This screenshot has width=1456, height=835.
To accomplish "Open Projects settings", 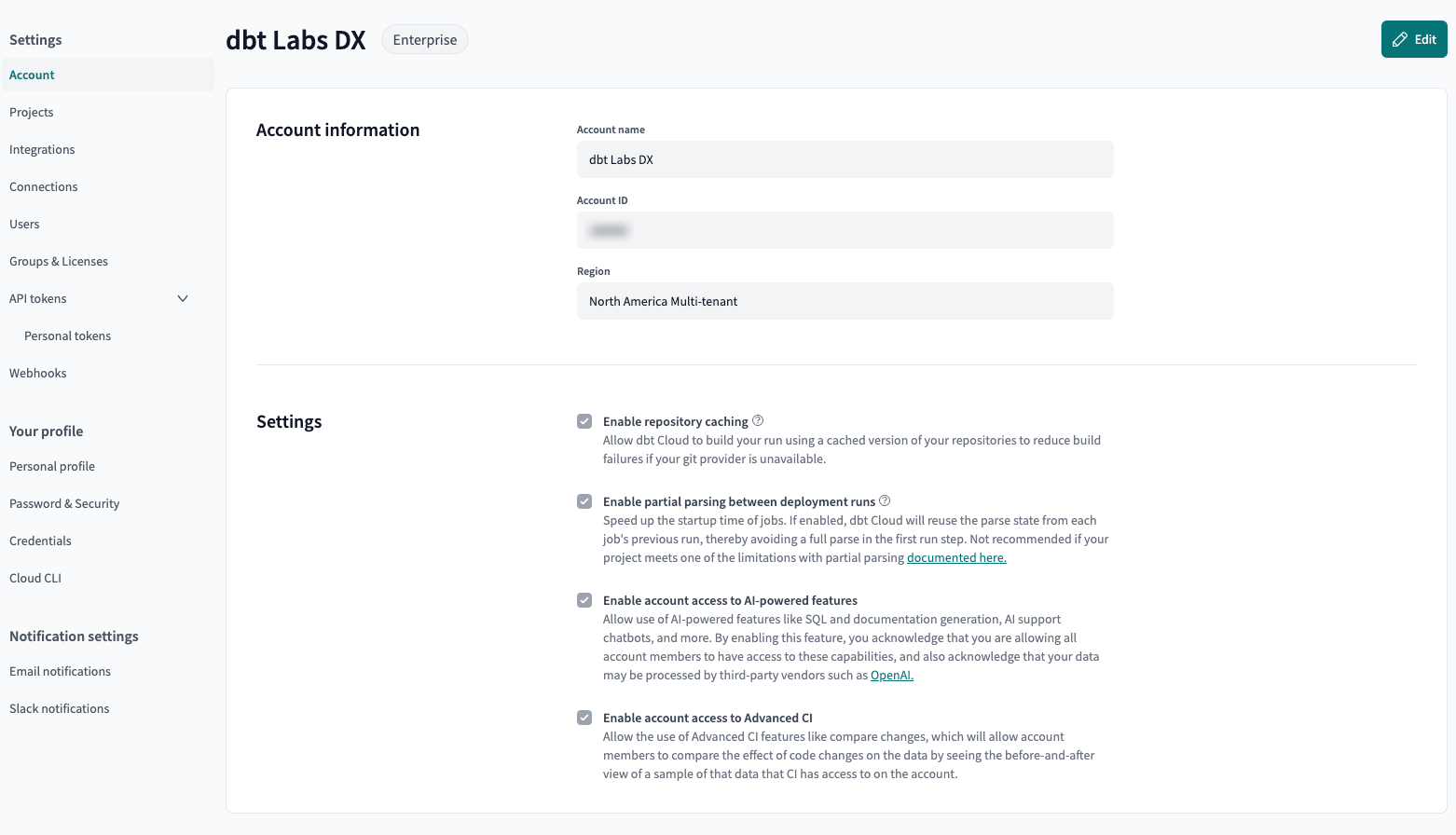I will point(31,112).
